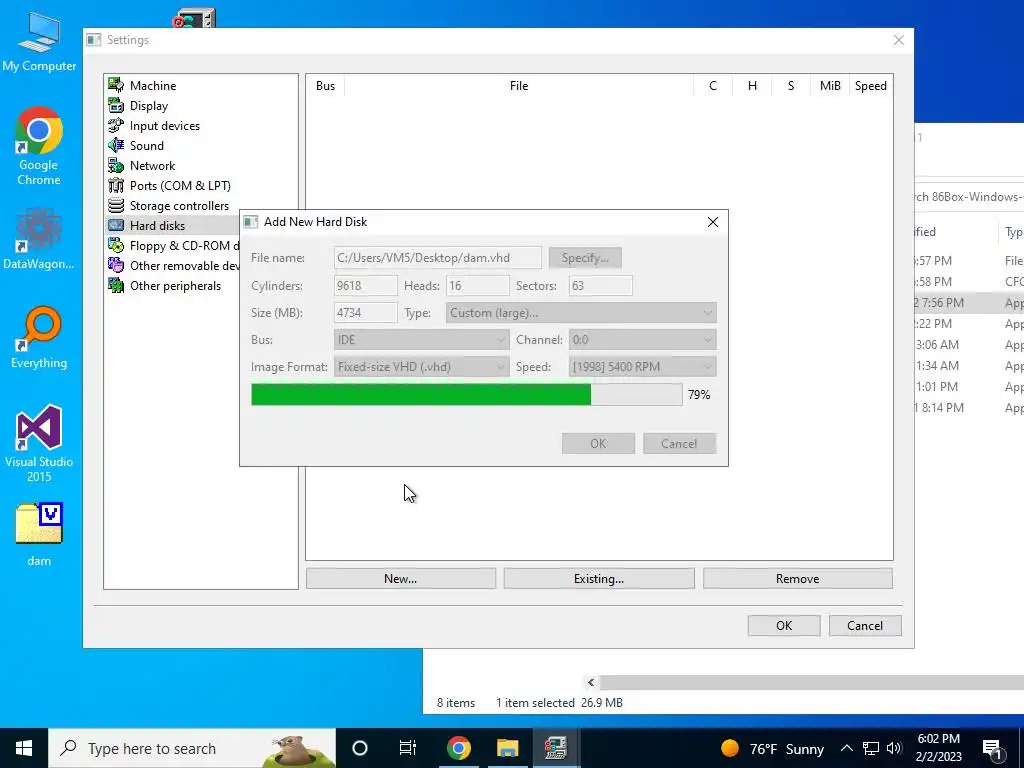1024x768 pixels.
Task: Click the Cortana circle icon
Action: (360, 748)
